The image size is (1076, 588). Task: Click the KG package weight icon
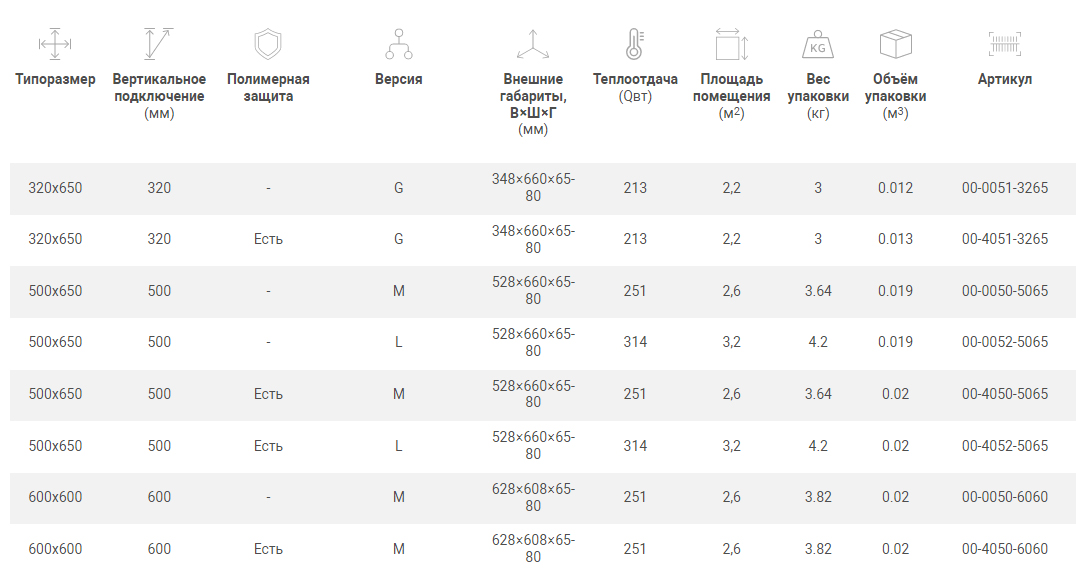click(x=818, y=45)
